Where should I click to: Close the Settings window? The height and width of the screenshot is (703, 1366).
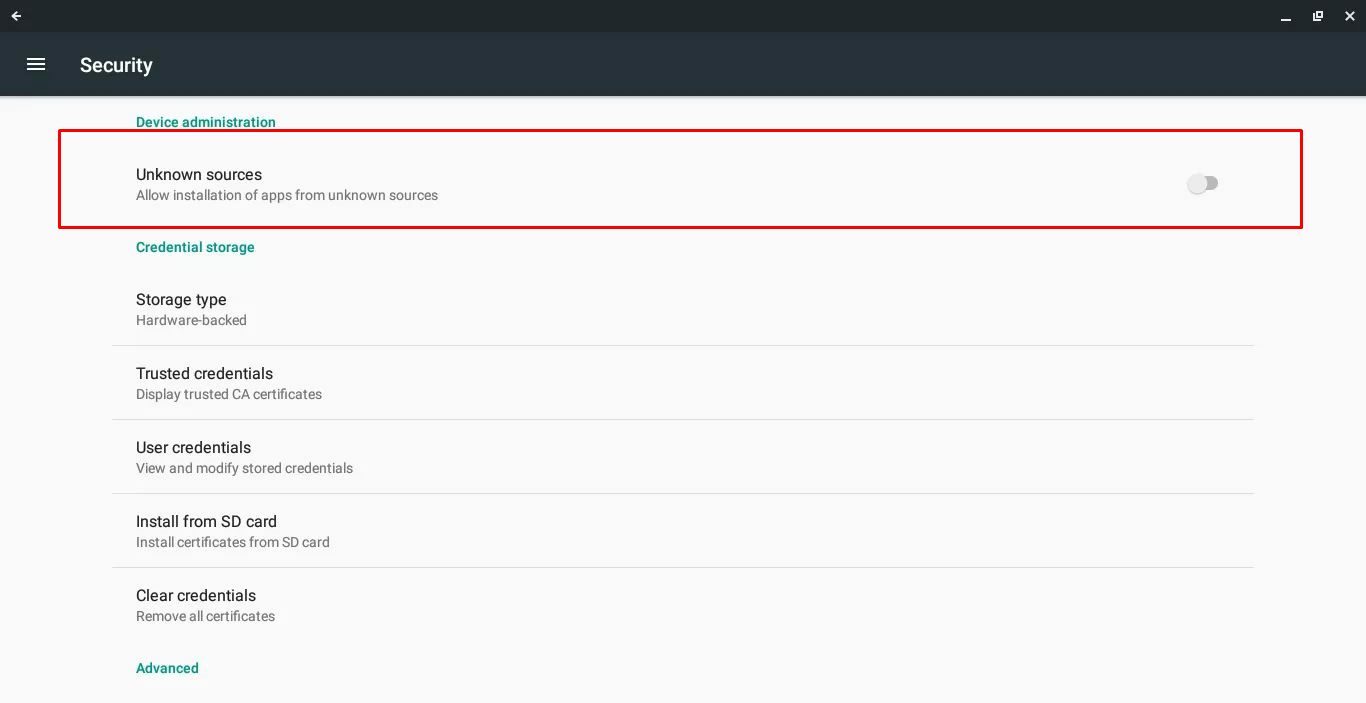click(1350, 16)
